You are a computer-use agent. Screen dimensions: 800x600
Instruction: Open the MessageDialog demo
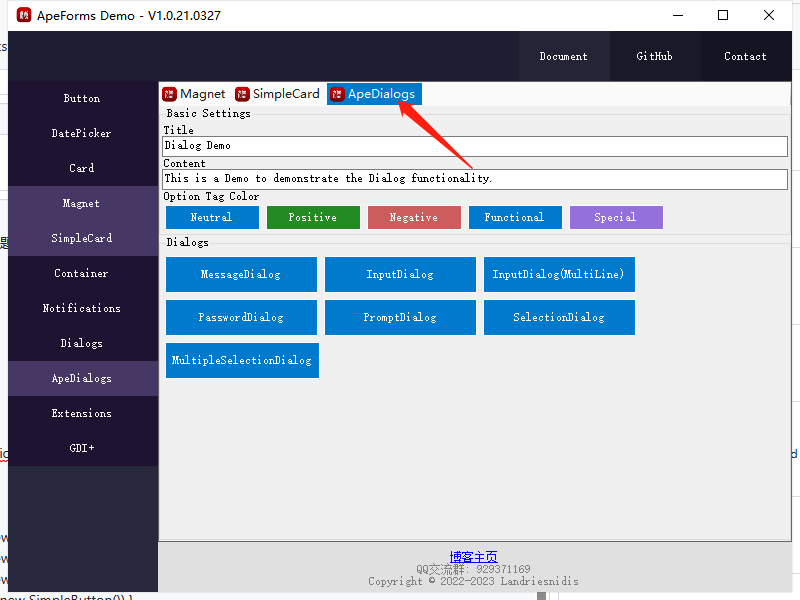[x=241, y=274]
